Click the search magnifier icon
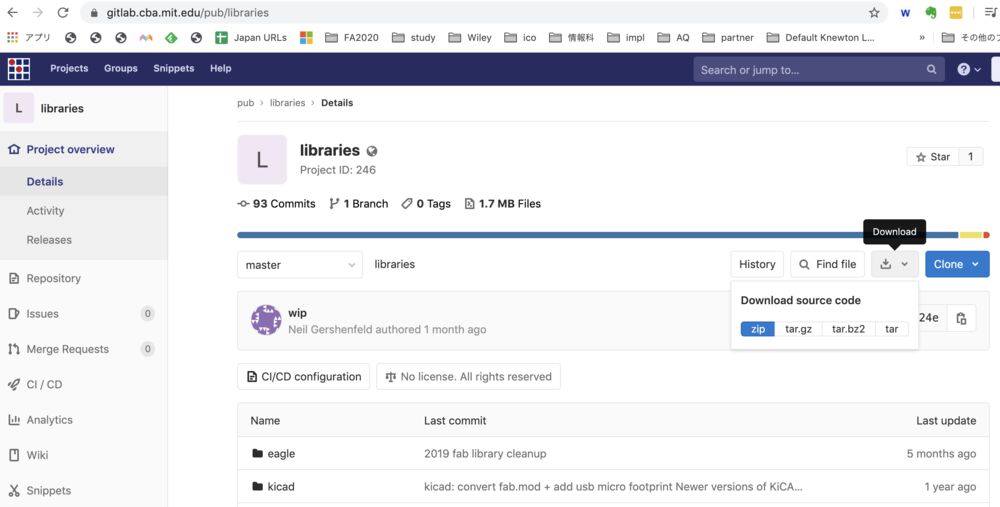Viewport: 1000px width, 507px height. 931,70
